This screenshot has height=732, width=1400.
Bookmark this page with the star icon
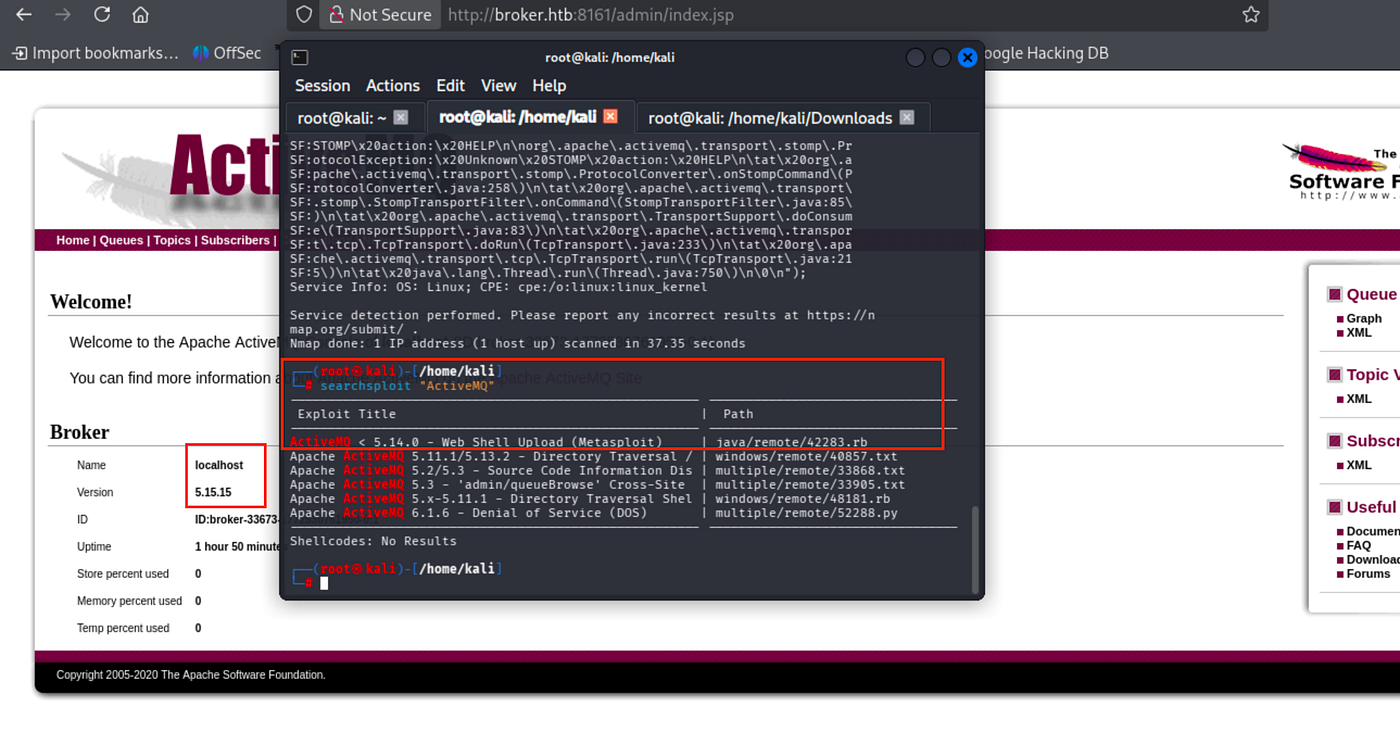(x=1251, y=15)
